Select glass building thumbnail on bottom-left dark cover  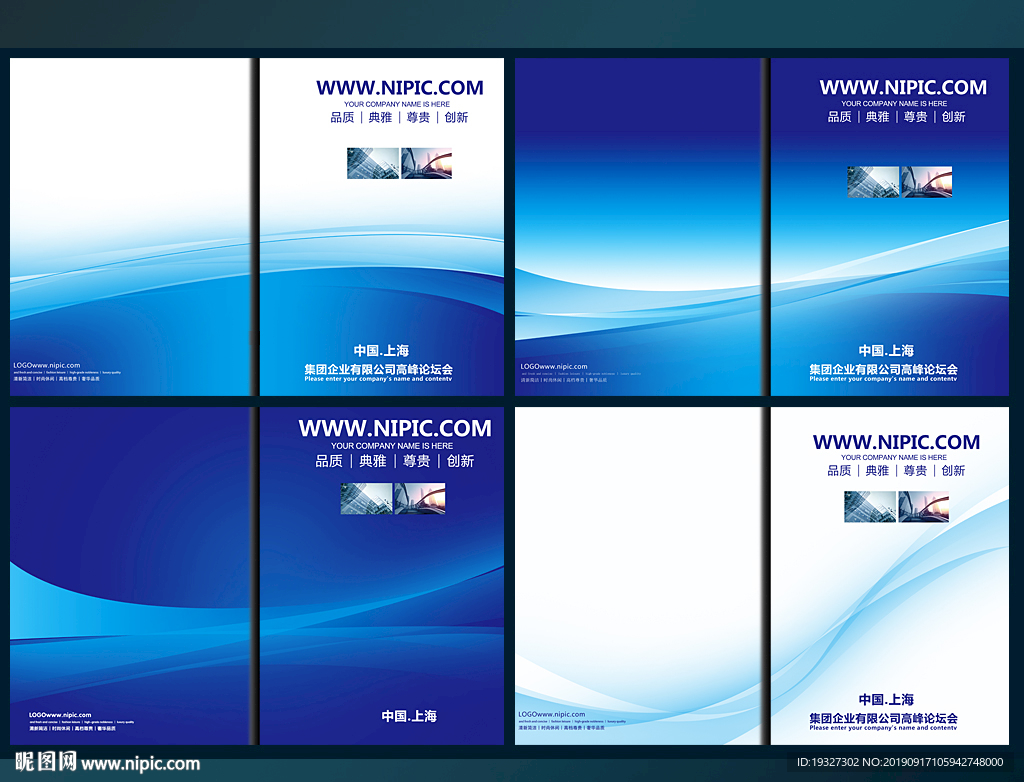366,498
